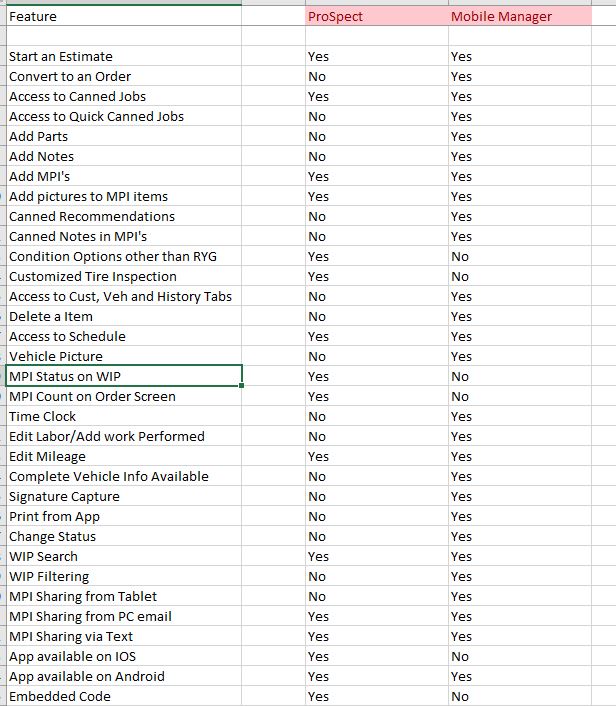Select the 'Vehicle Picture' cell
This screenshot has height=706, width=616.
click(x=124, y=356)
